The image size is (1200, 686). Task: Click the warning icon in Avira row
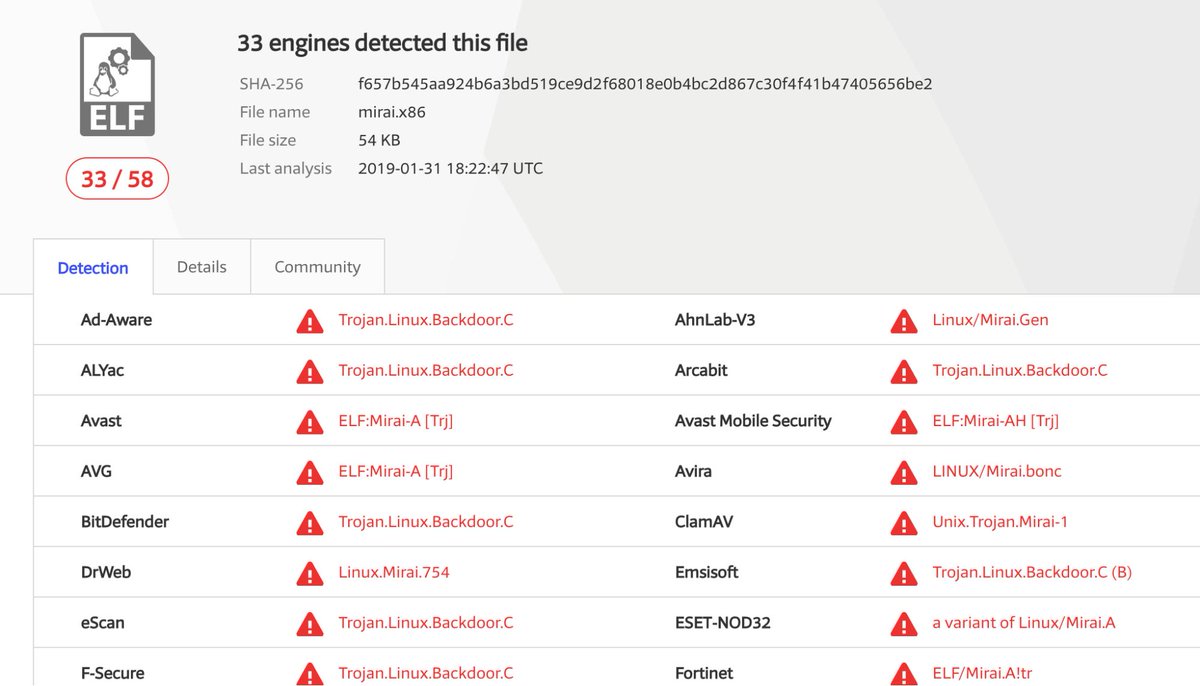click(904, 472)
